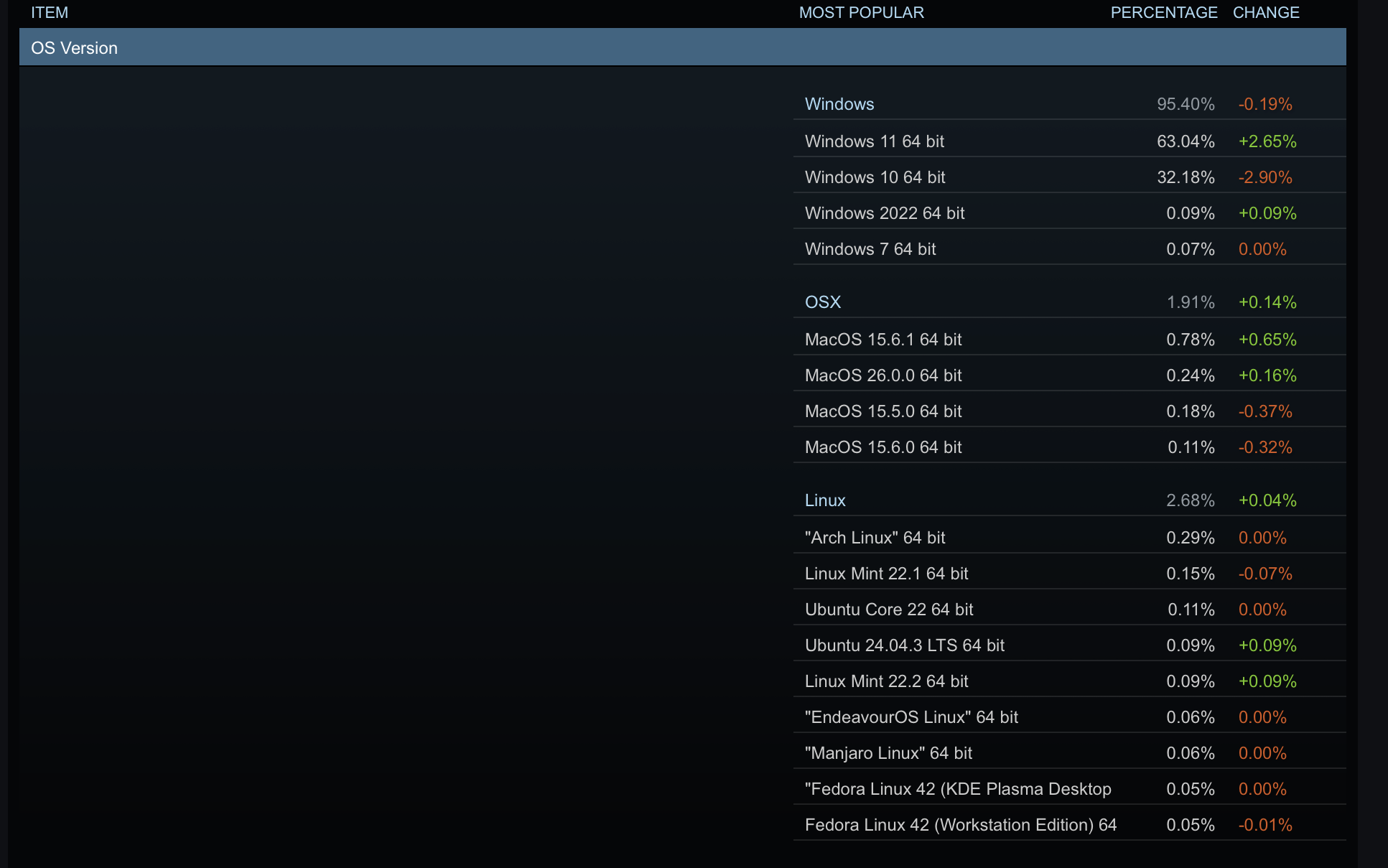Image resolution: width=1388 pixels, height=868 pixels.
Task: Click the "Arch Linux" 64 bit entry
Action: click(x=875, y=538)
